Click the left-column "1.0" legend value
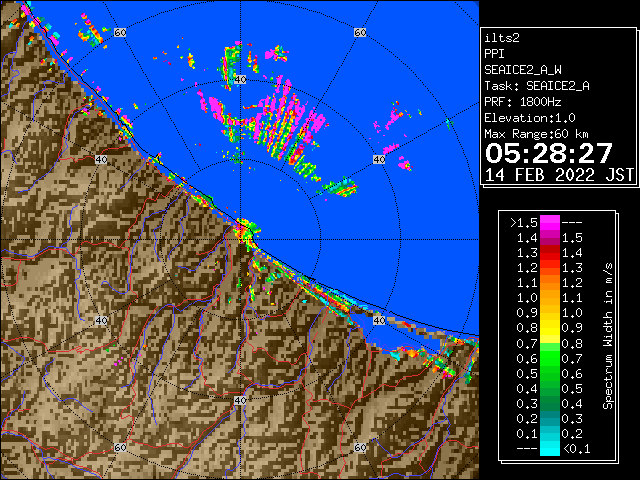The image size is (640, 480). [x=527, y=298]
